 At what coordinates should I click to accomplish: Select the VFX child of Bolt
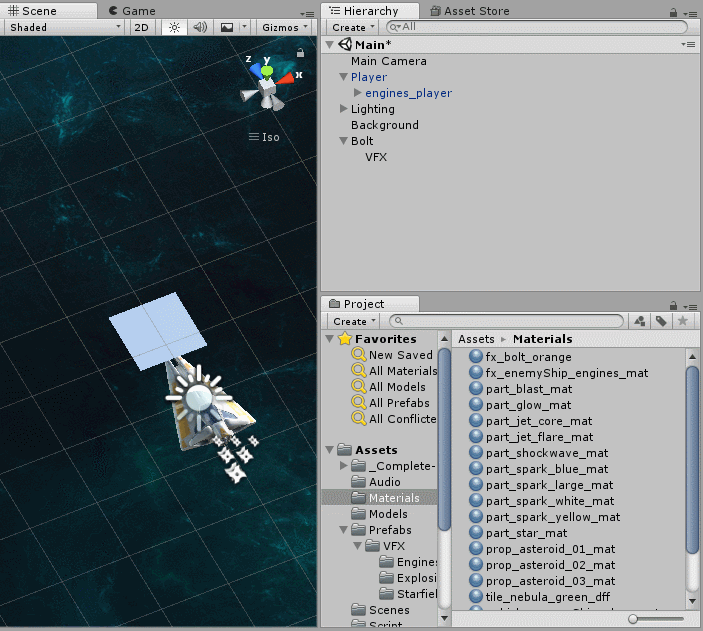click(376, 157)
